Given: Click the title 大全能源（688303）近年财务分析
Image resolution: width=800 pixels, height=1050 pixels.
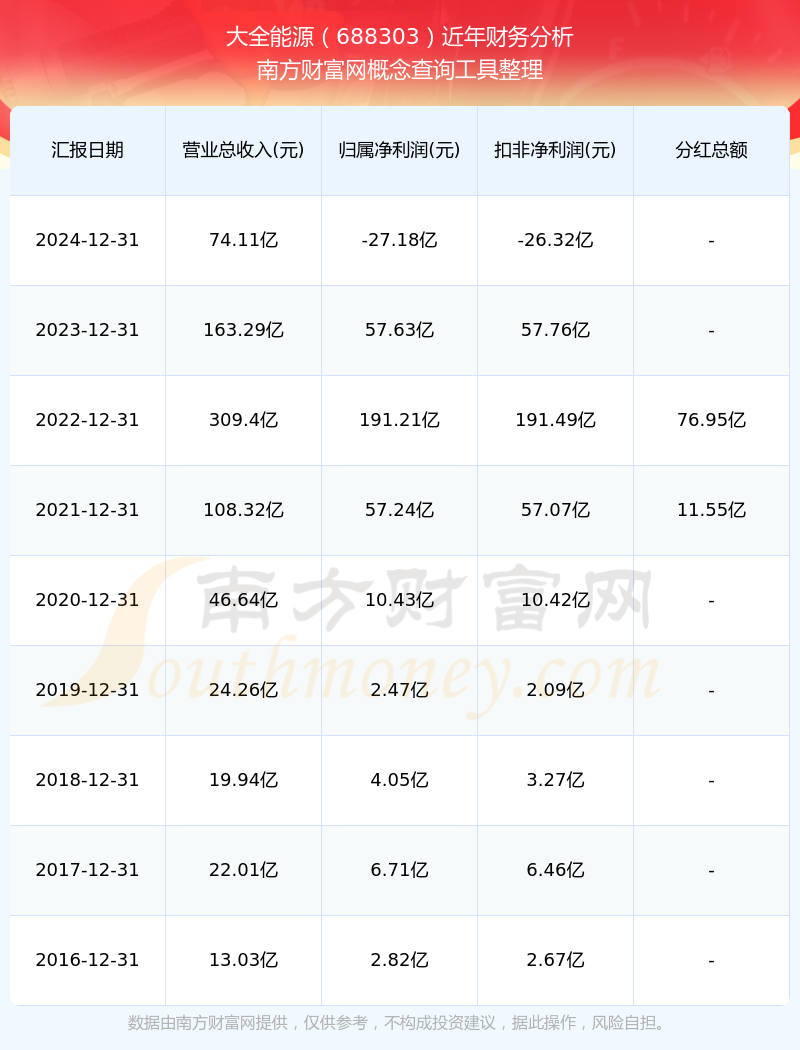Looking at the screenshot, I should (x=400, y=37).
